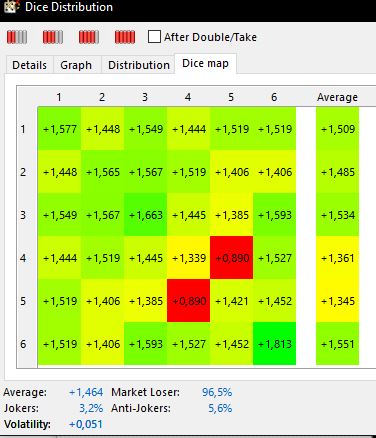The height and width of the screenshot is (438, 376).
Task: Select the all-red-bars precision level icon
Action: [x=125, y=37]
